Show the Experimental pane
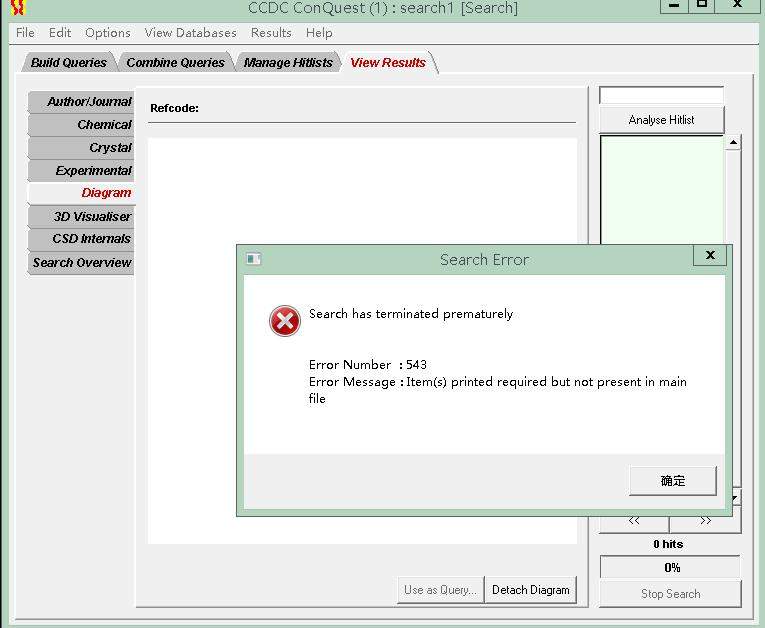This screenshot has height=628, width=765. (x=81, y=170)
